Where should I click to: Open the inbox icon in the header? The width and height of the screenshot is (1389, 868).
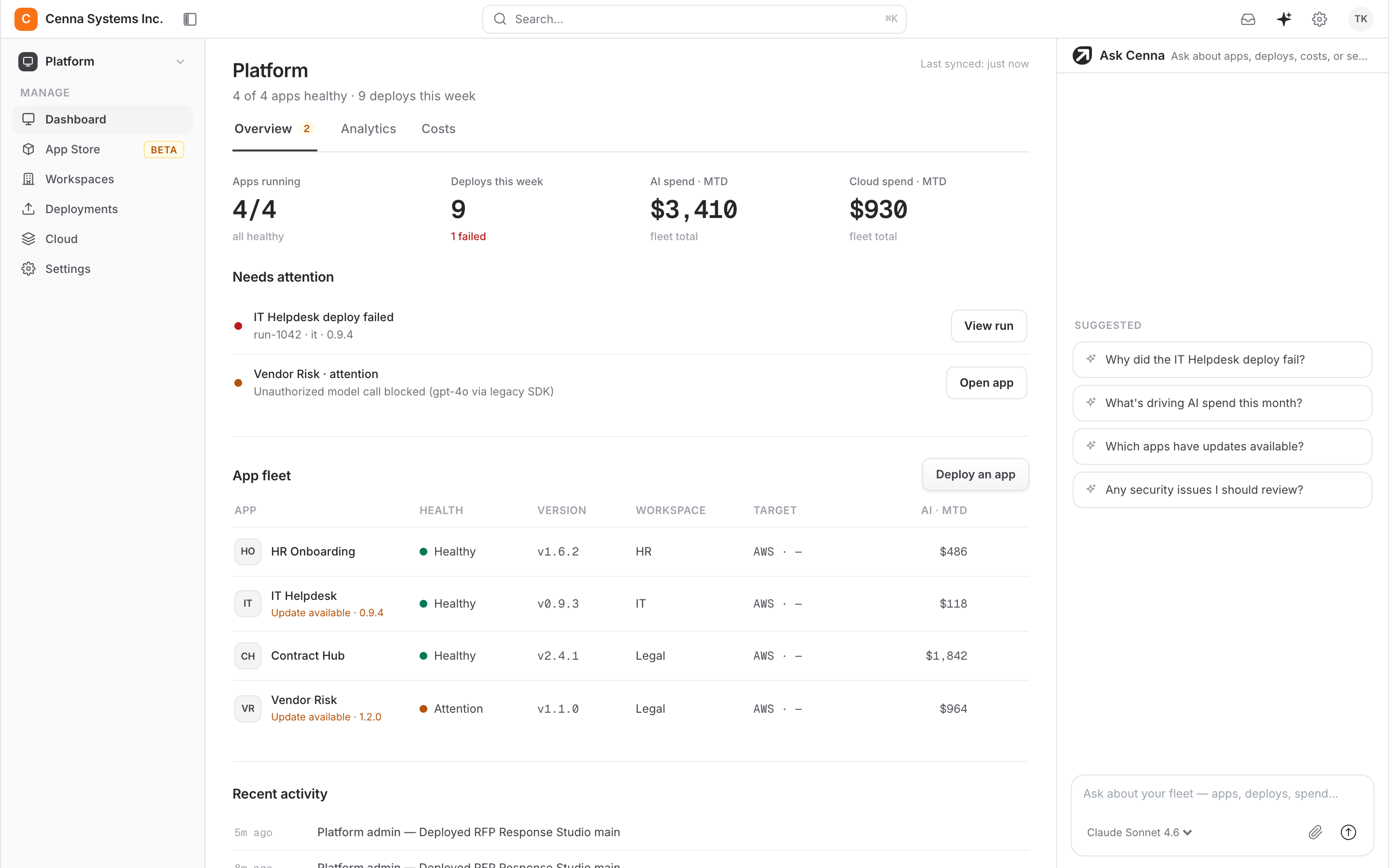tap(1248, 19)
